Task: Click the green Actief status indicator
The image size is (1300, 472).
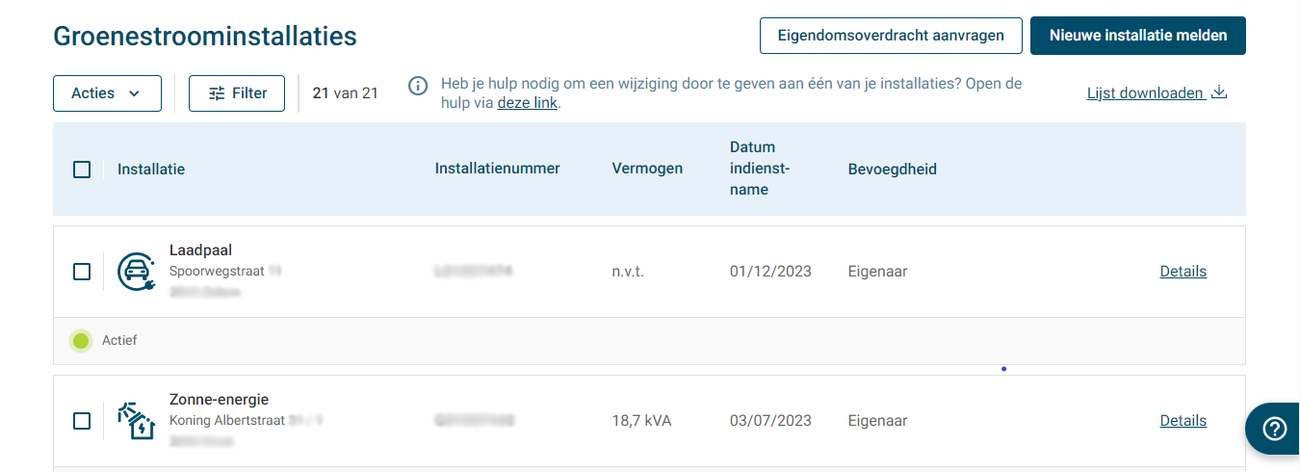Action: pyautogui.click(x=81, y=341)
